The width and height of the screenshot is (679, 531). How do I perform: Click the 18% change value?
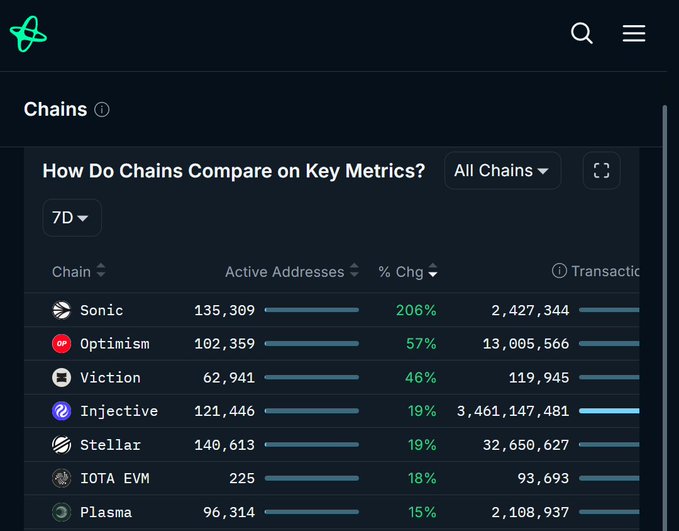[x=422, y=479]
